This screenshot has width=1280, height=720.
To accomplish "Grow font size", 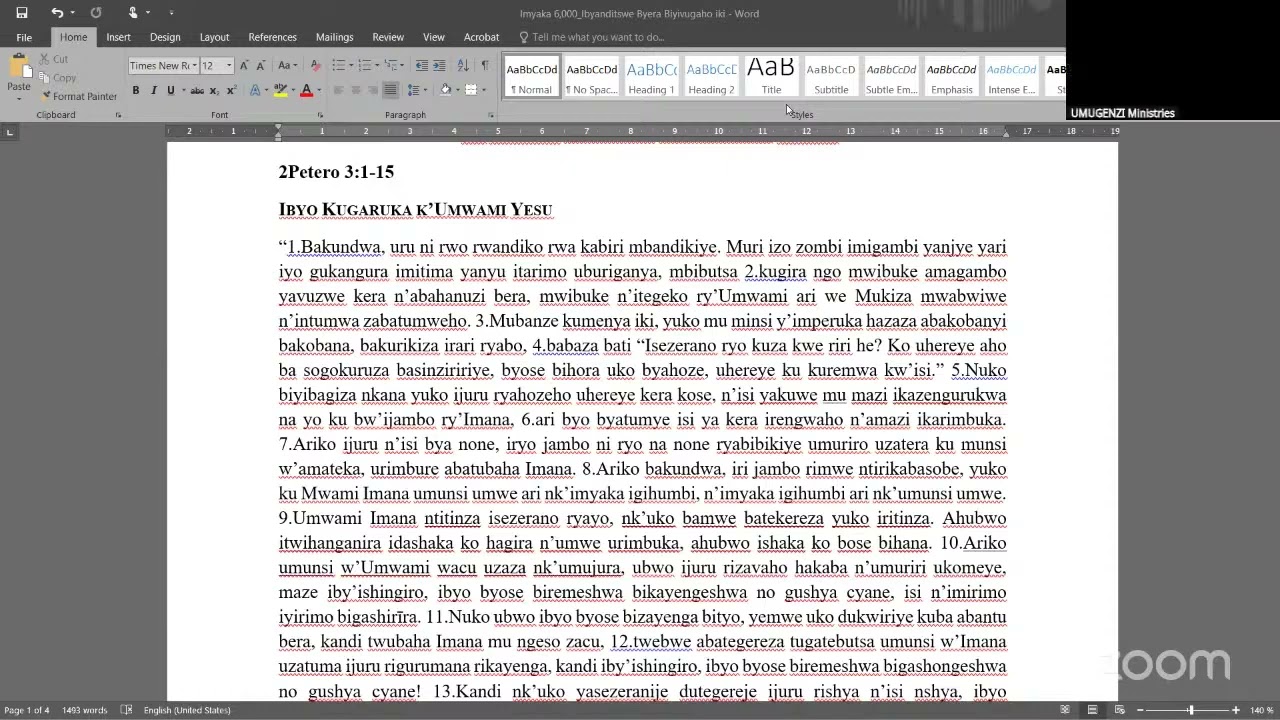I will (244, 66).
